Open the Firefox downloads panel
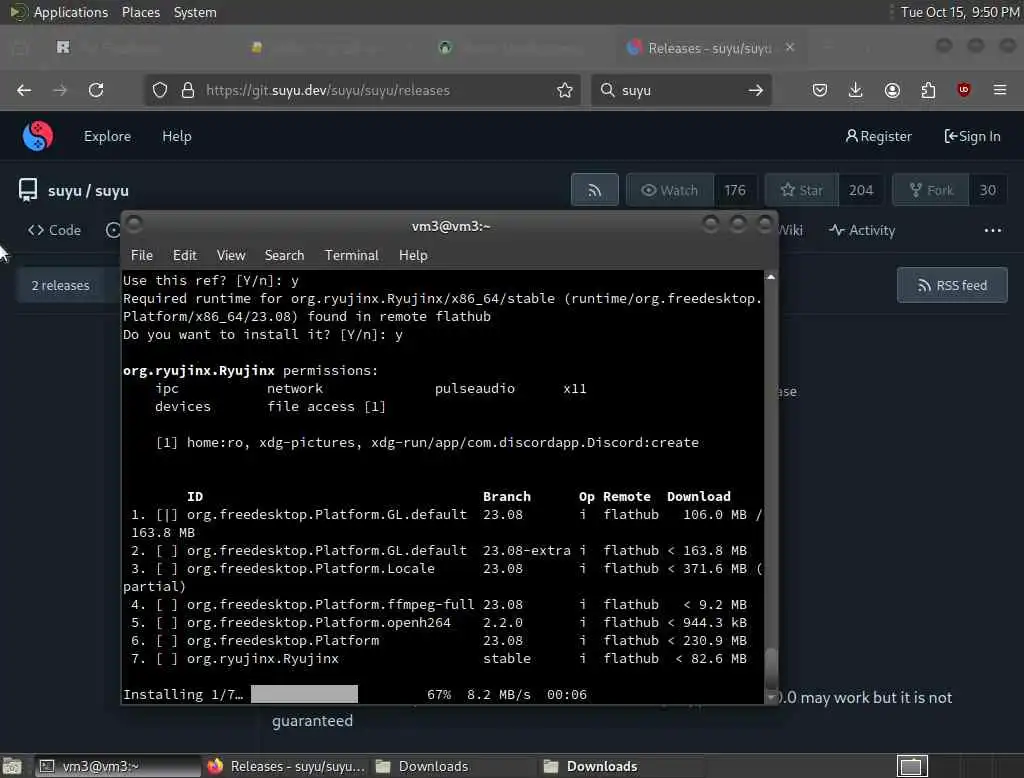The height and width of the screenshot is (778, 1024). [x=856, y=90]
